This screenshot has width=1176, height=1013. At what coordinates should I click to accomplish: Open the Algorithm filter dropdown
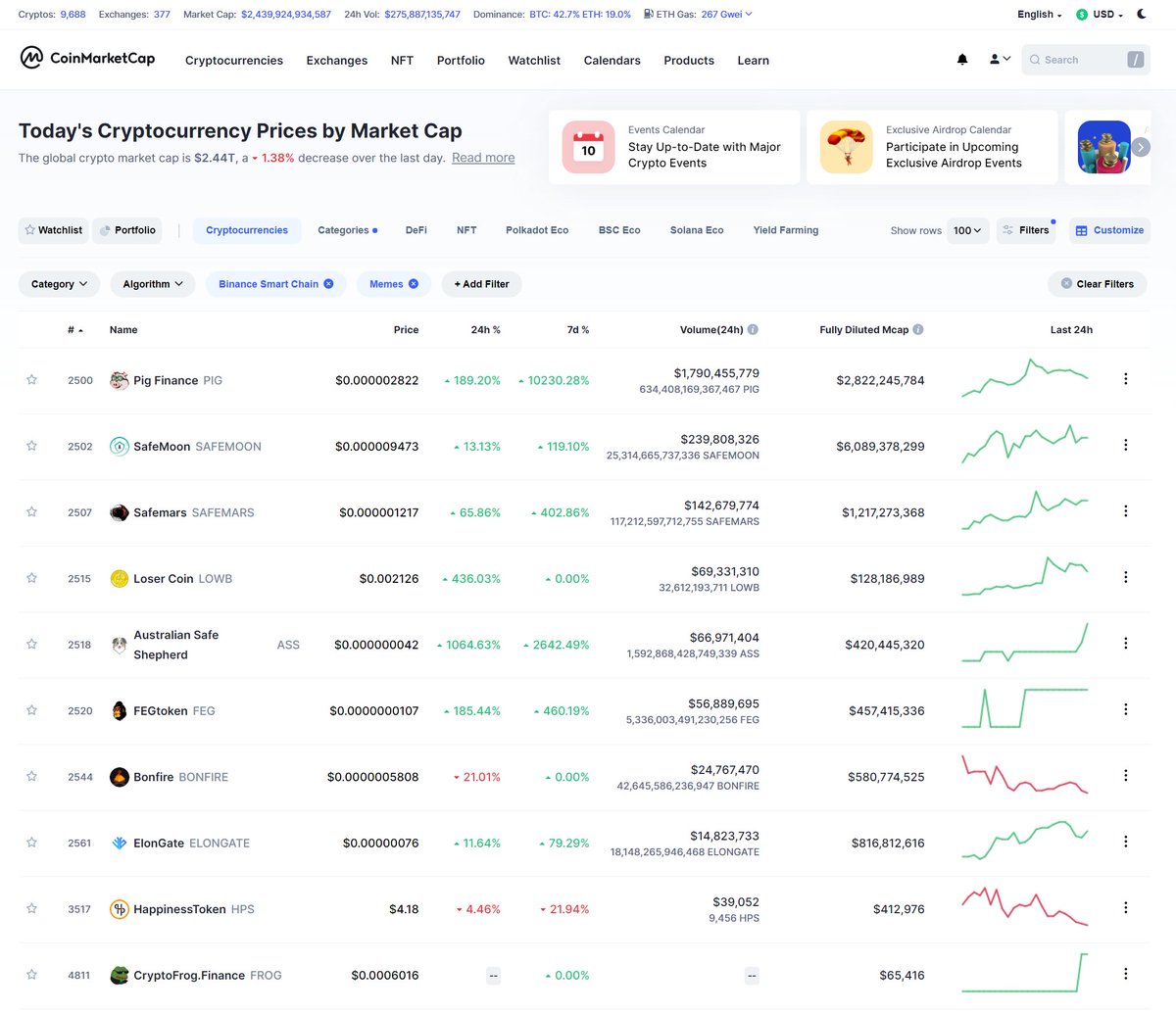[153, 284]
